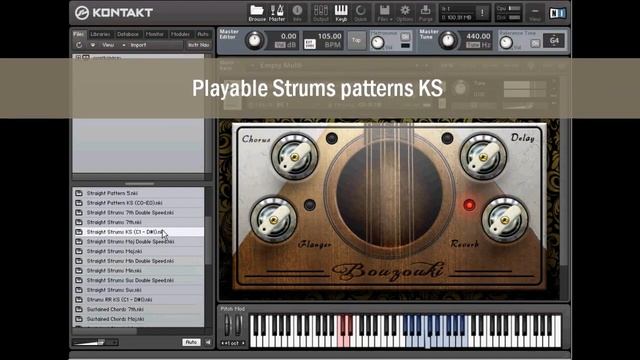Screen dimensions: 640x360
Task: Click the Reverb knob on Bouzouki
Action: click(505, 220)
